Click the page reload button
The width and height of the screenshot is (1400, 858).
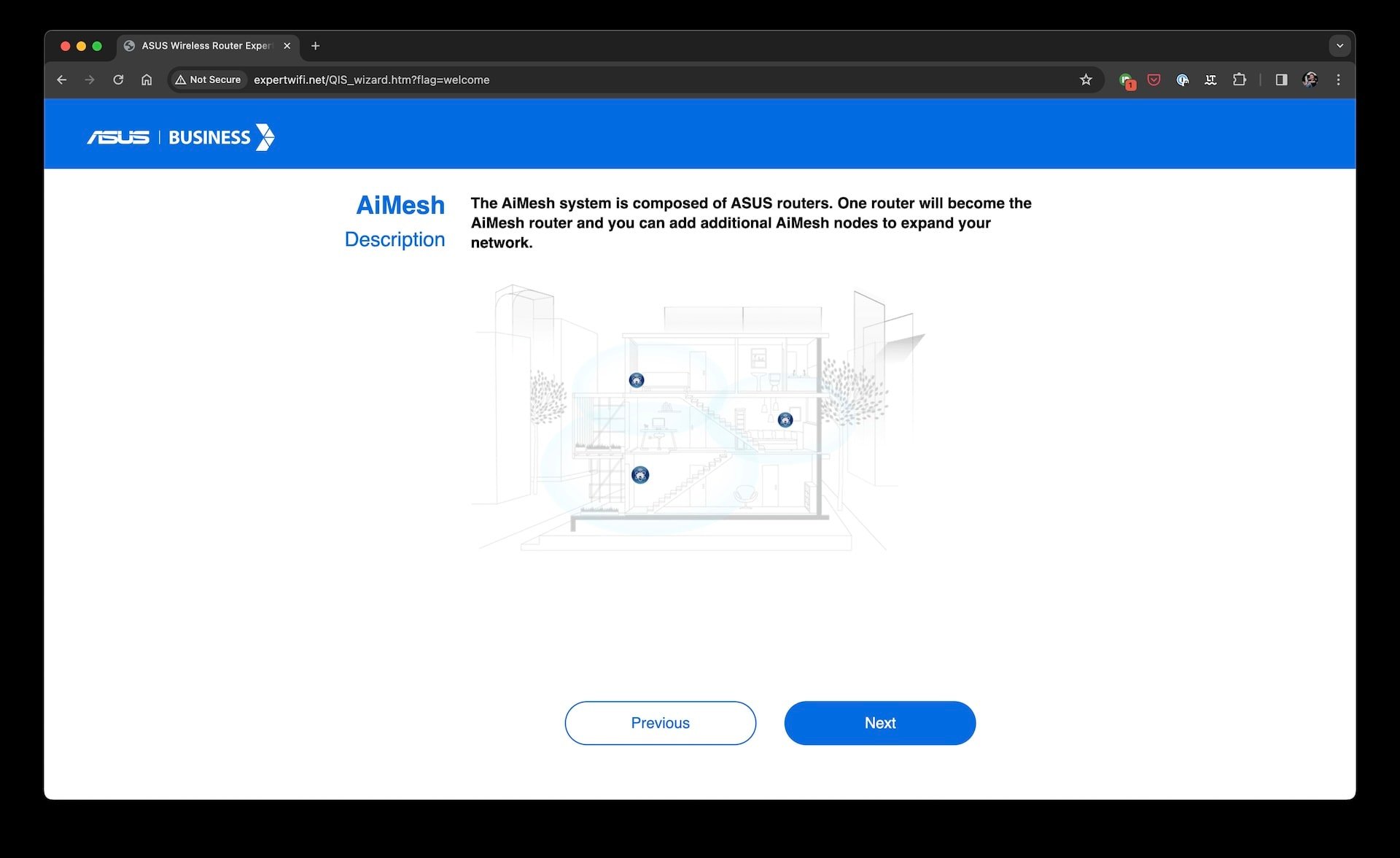pos(117,79)
